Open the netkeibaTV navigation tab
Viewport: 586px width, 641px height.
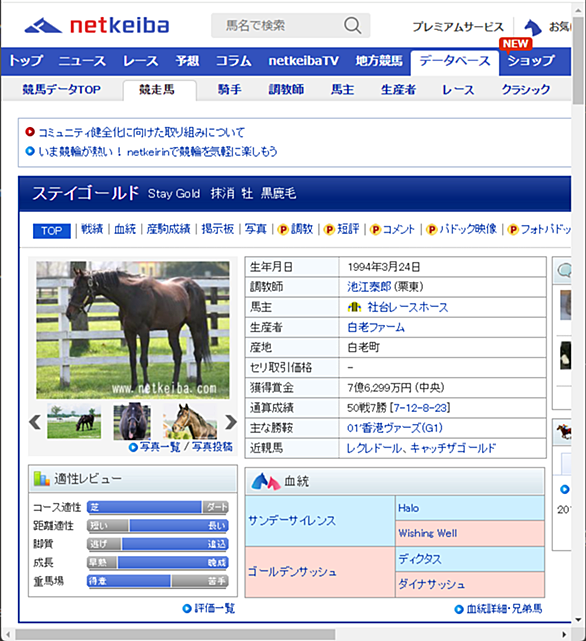[x=303, y=61]
